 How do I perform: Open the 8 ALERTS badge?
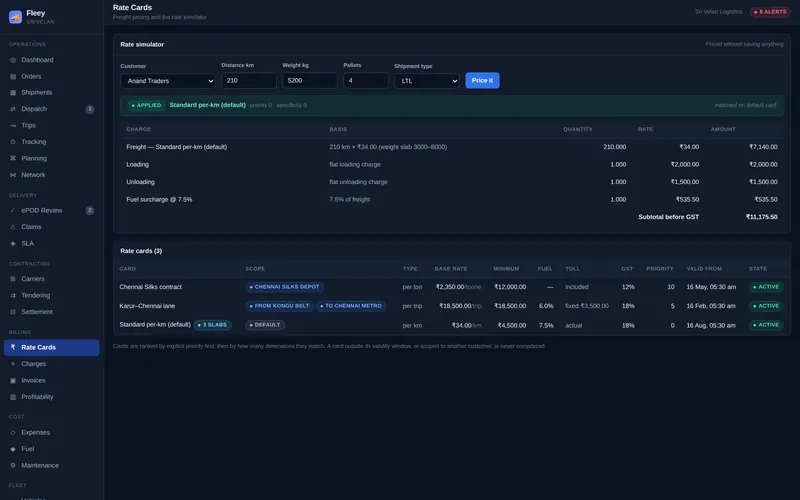point(770,12)
